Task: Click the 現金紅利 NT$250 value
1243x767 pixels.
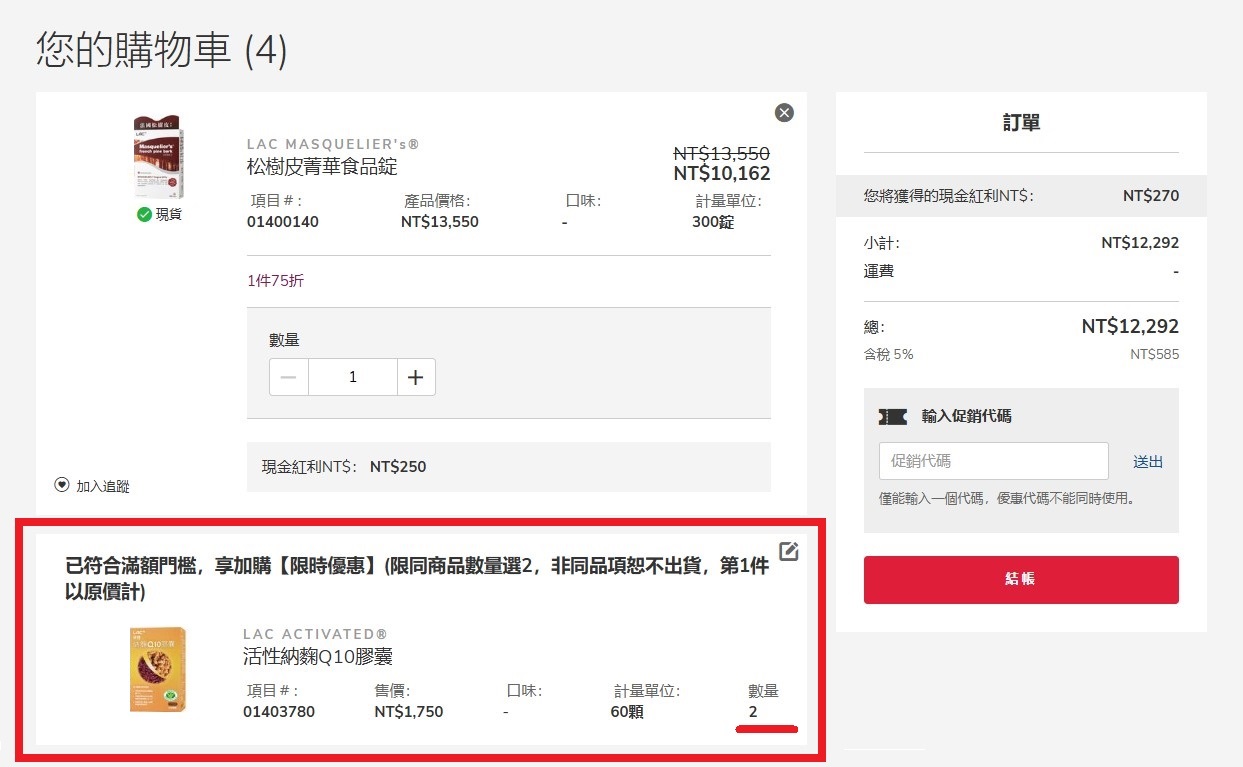Action: pos(398,467)
